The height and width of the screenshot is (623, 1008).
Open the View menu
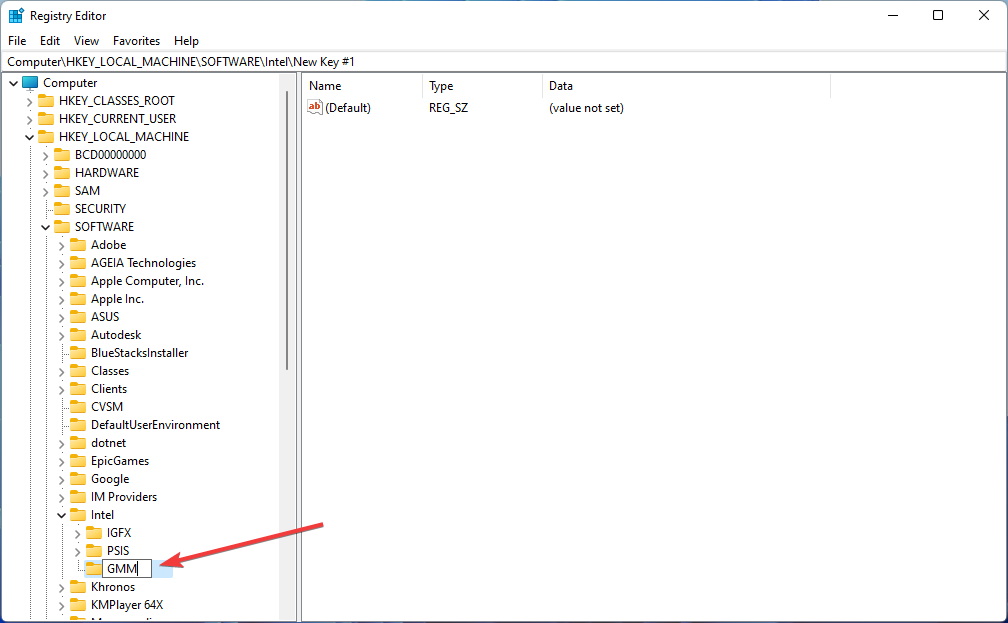click(x=86, y=41)
